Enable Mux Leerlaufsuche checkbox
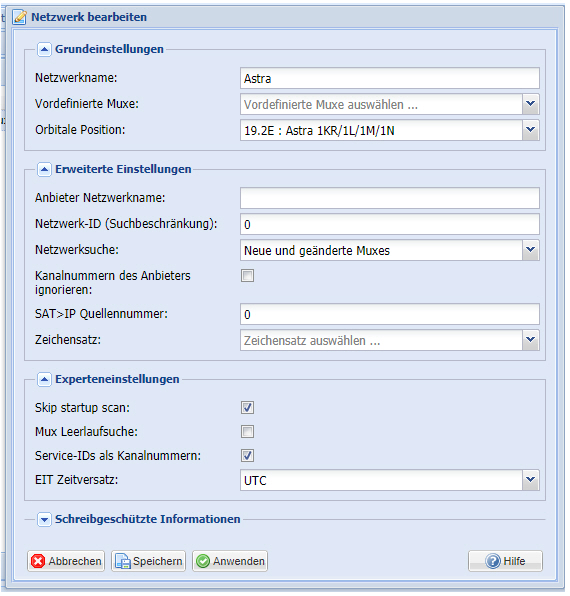Viewport: 570px width, 596px height. click(247, 432)
